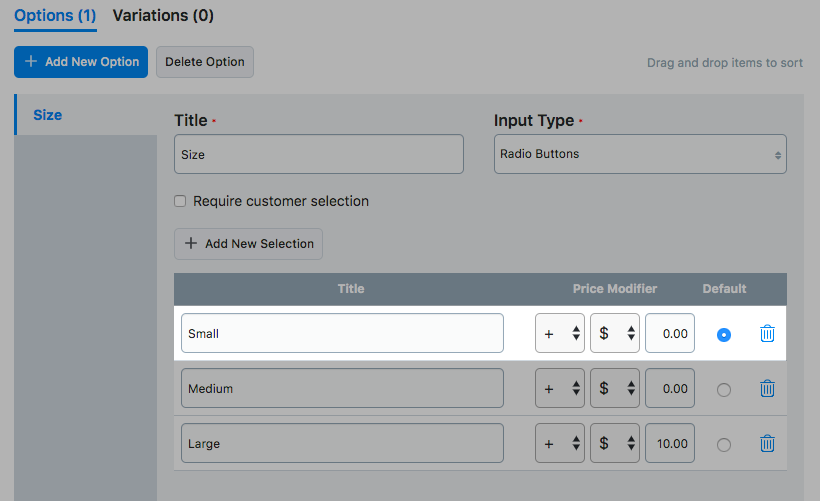Click the trash icon for Medium row

point(767,389)
